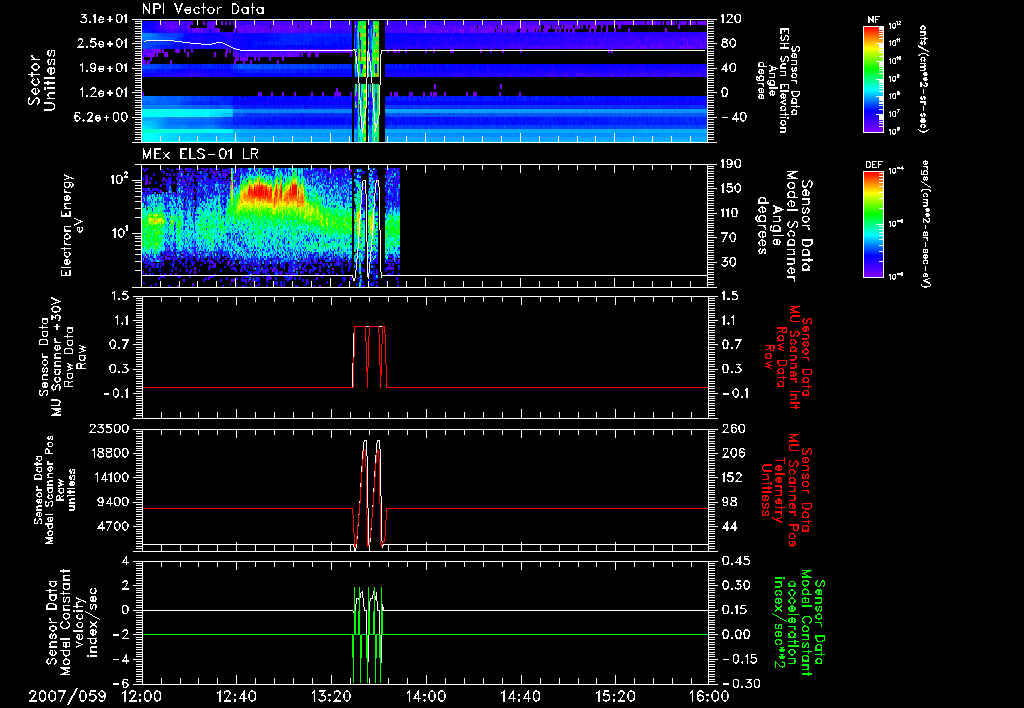Image resolution: width=1024 pixels, height=708 pixels.
Task: Click the 14:40 time tick label
Action: click(520, 696)
